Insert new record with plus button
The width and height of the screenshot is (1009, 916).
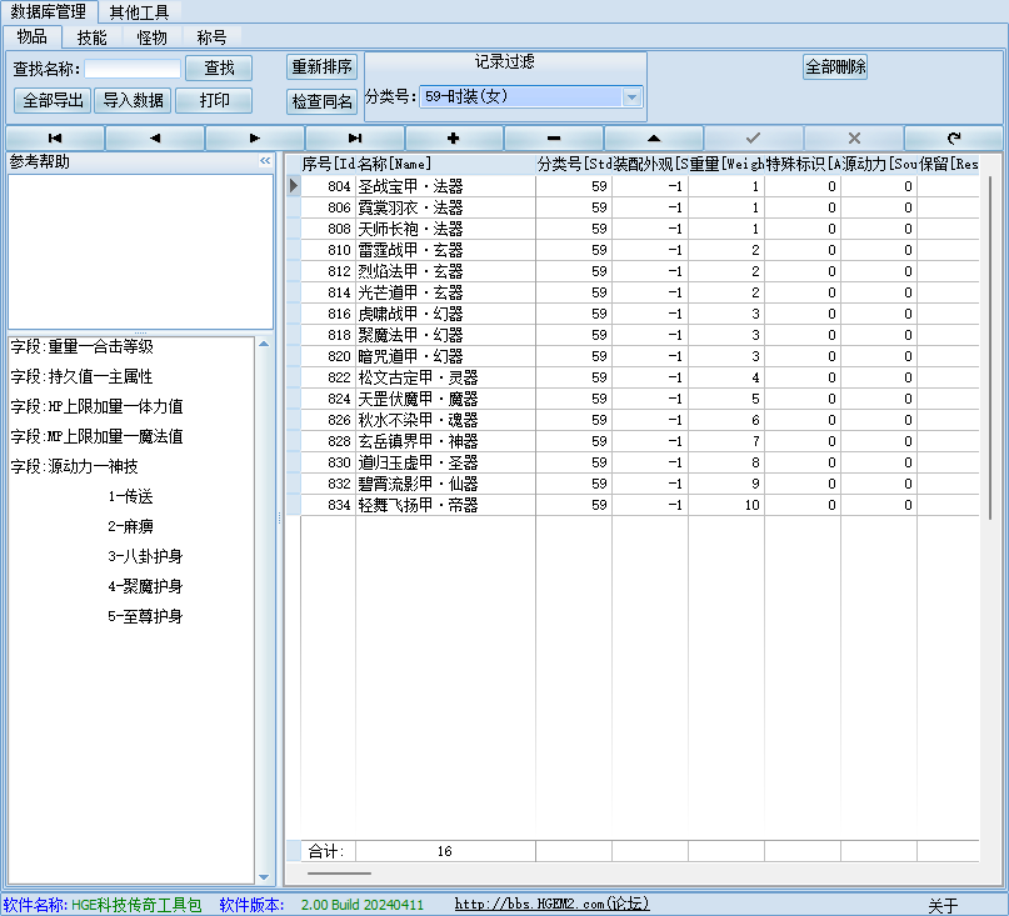click(454, 138)
